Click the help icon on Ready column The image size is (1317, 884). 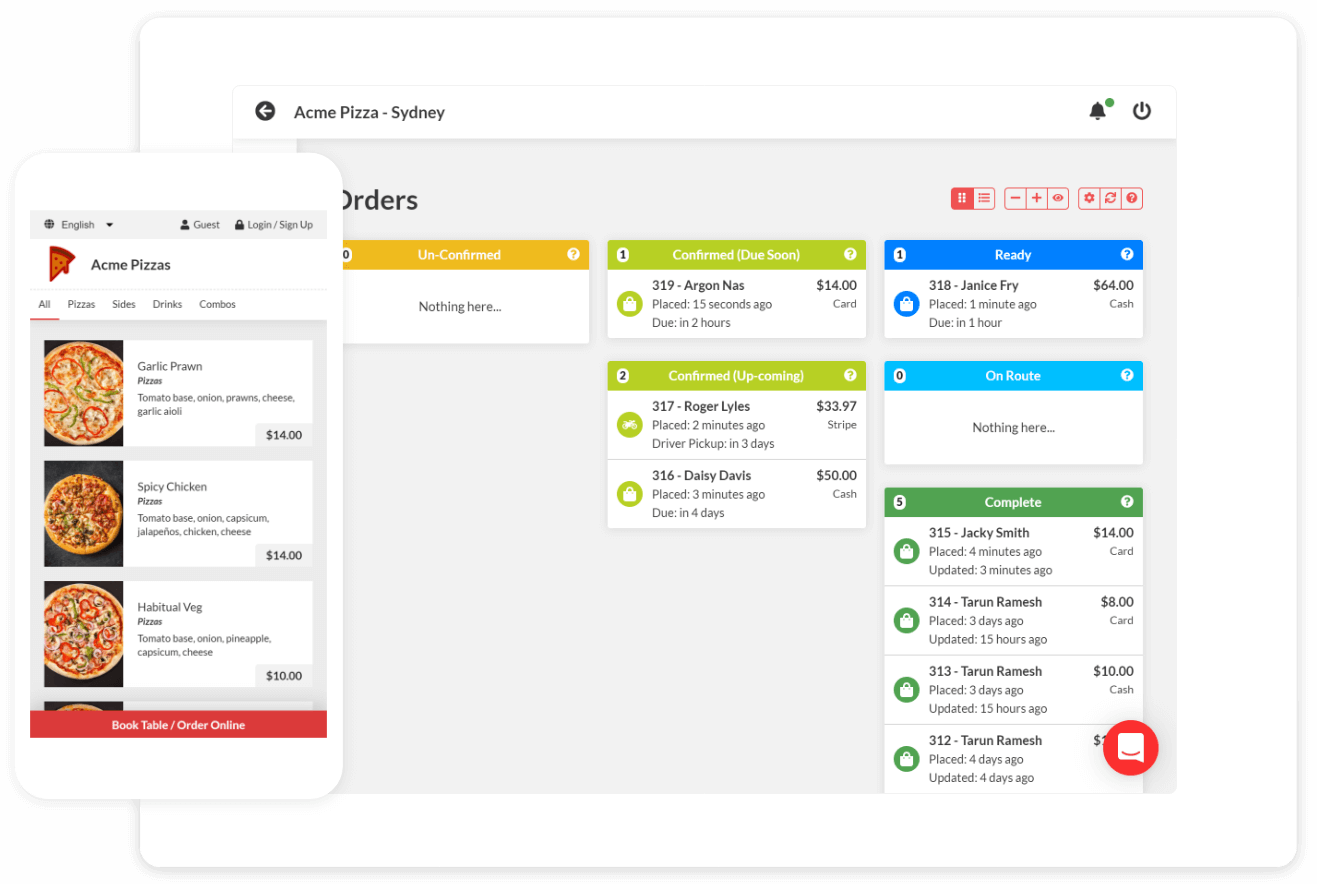click(1127, 254)
